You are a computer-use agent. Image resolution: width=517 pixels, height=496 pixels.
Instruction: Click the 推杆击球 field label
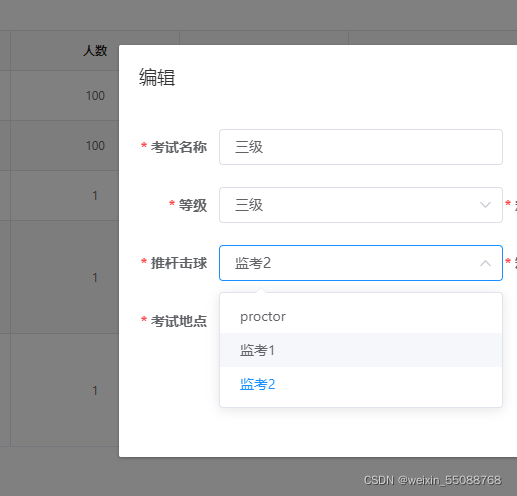click(x=179, y=263)
